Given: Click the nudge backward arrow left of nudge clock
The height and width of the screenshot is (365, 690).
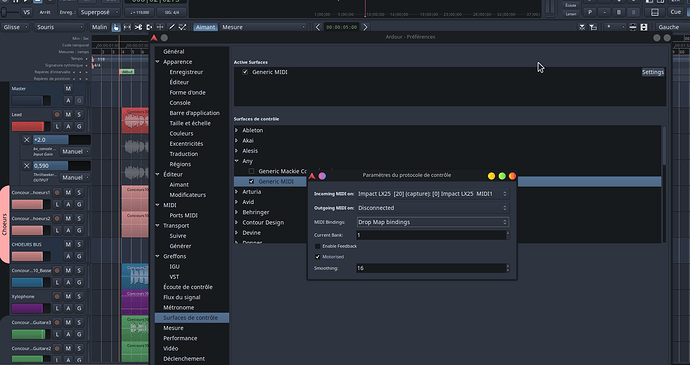Looking at the screenshot, I should coord(318,27).
